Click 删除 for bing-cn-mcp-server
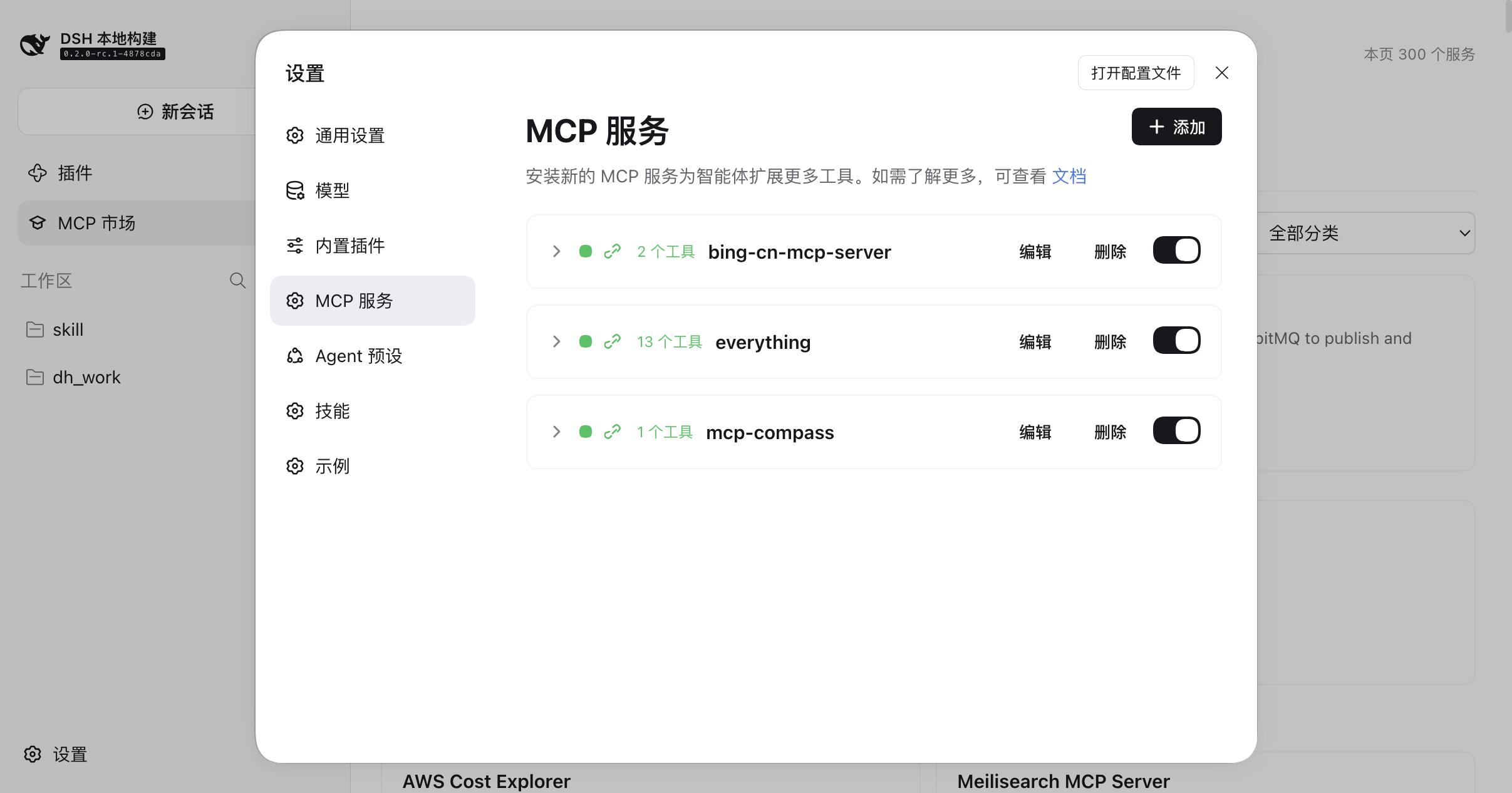 (1111, 251)
